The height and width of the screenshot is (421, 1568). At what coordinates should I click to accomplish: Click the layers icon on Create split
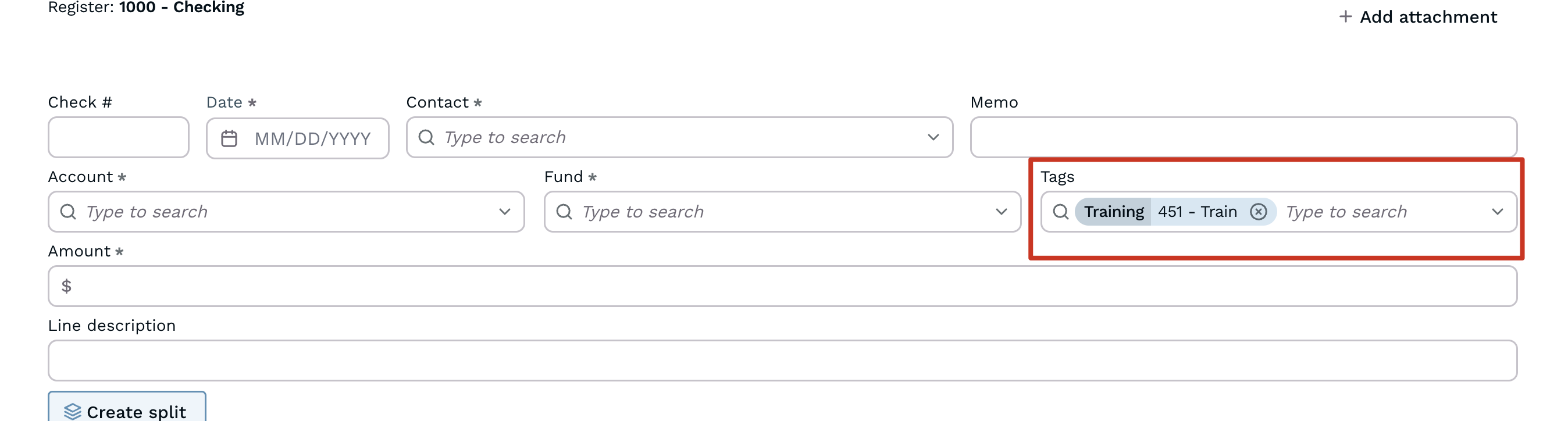pyautogui.click(x=73, y=411)
